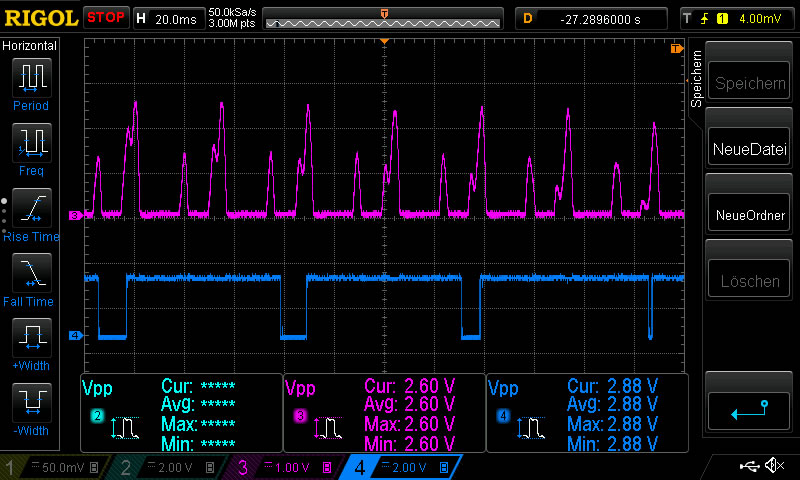Select the channel 2 2.00 V tab

point(166,467)
